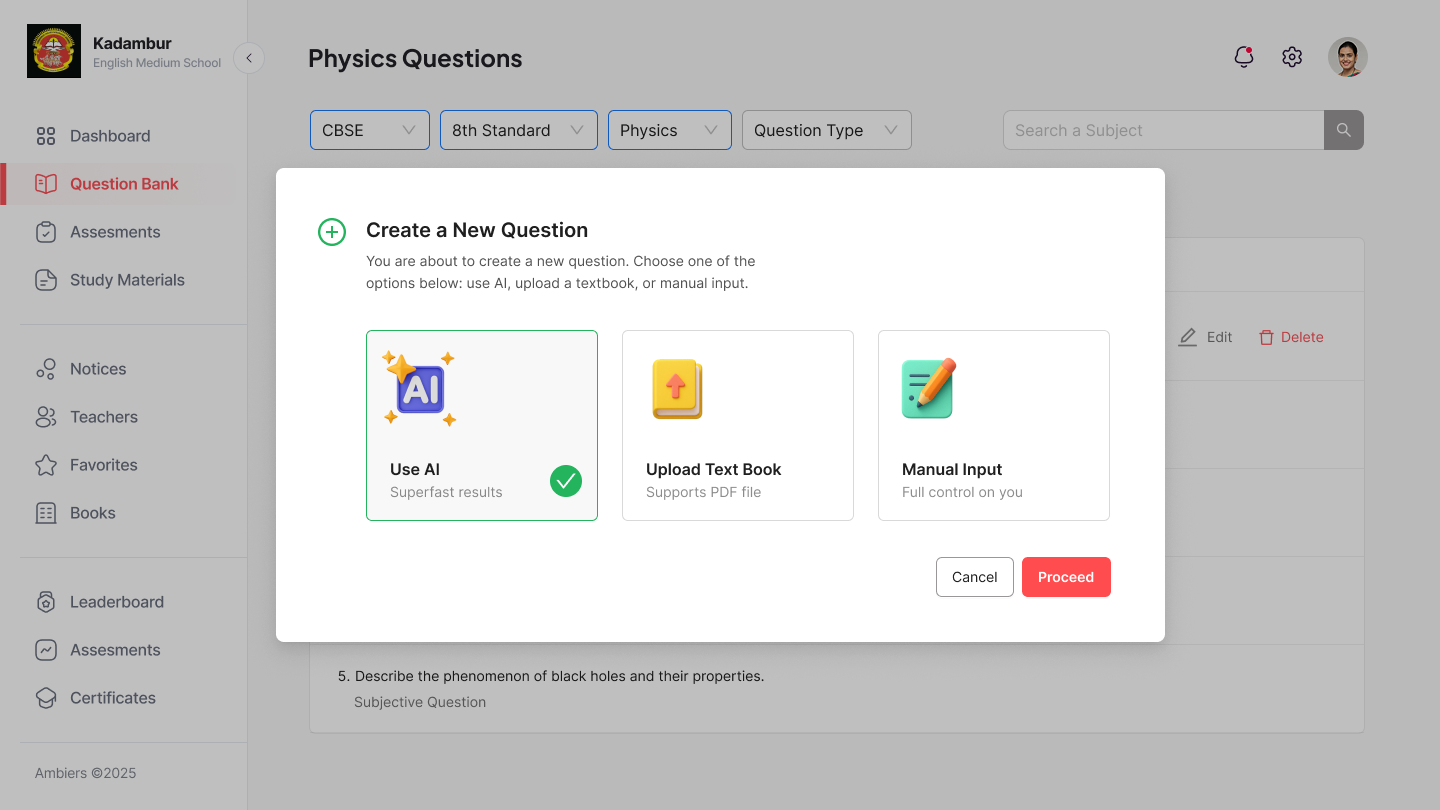Expand the Question Type dropdown

pos(827,130)
